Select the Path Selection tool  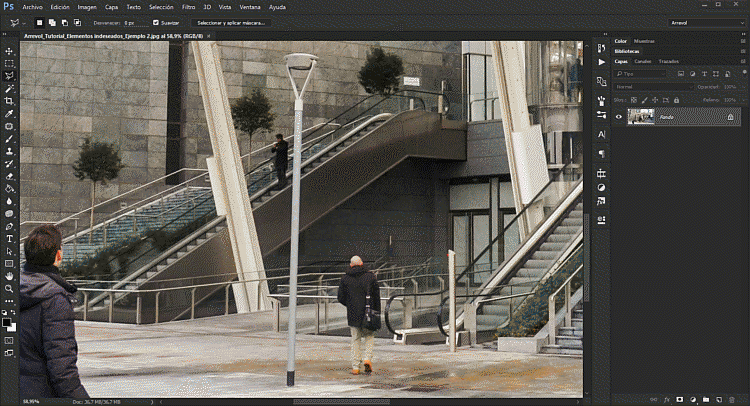[9, 251]
